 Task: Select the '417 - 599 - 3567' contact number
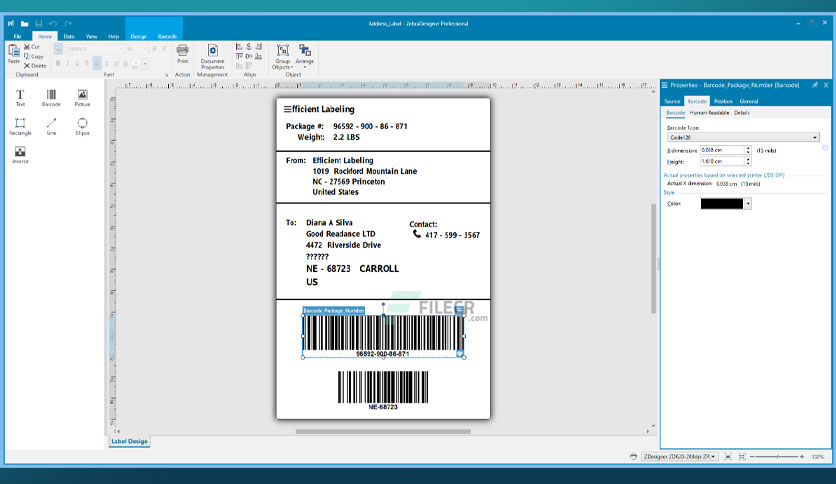click(452, 235)
